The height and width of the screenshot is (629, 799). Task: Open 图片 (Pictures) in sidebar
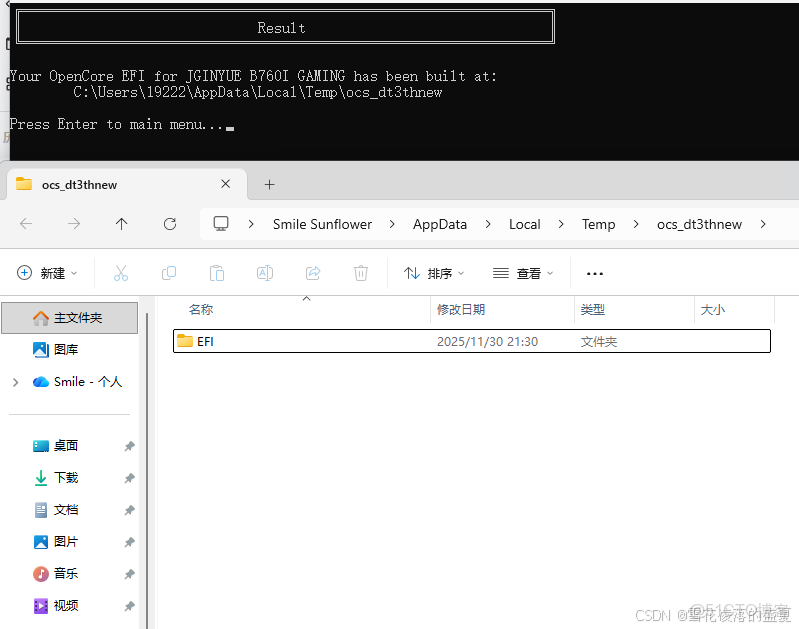[56, 542]
